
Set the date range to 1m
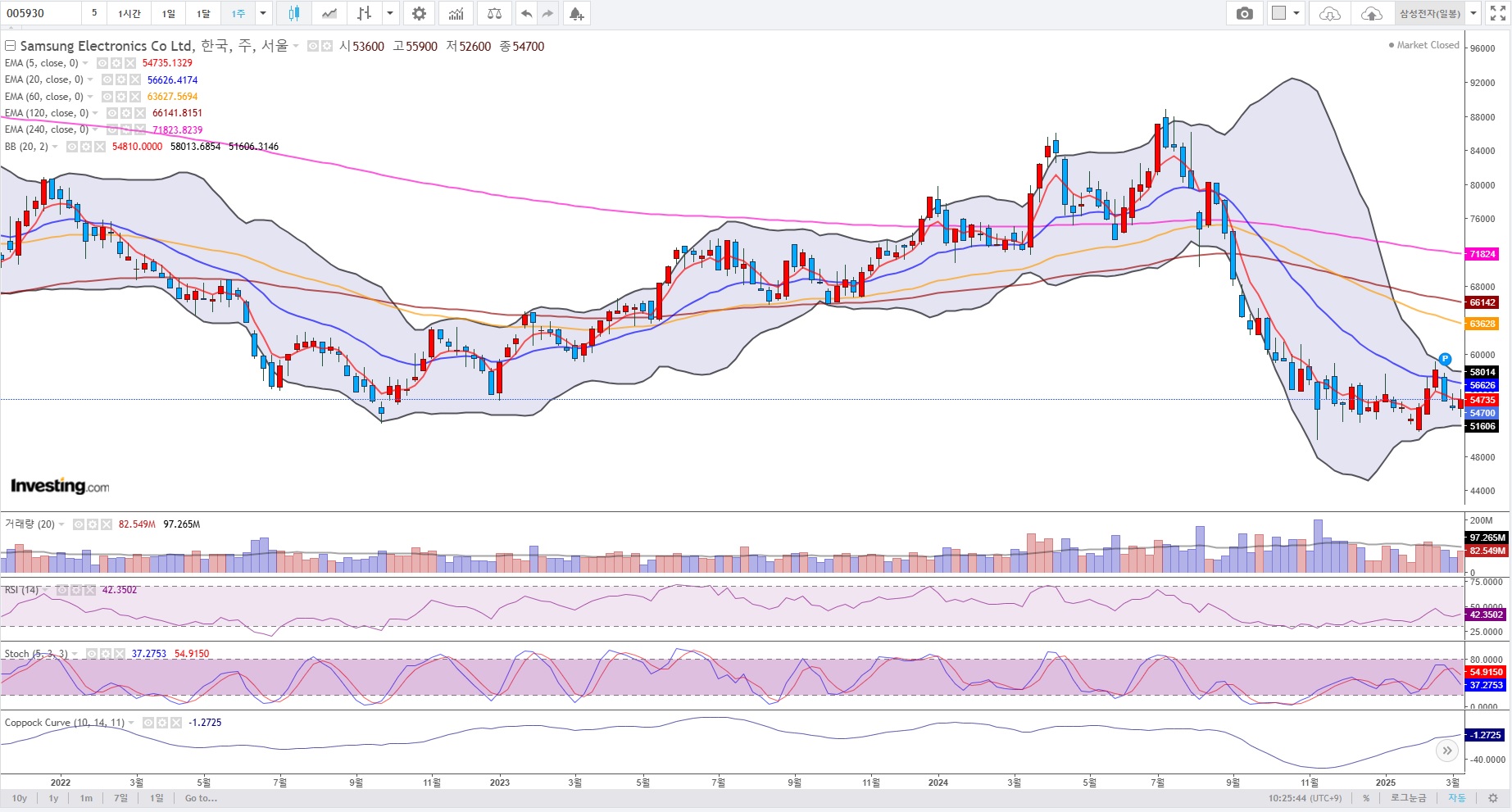86,798
